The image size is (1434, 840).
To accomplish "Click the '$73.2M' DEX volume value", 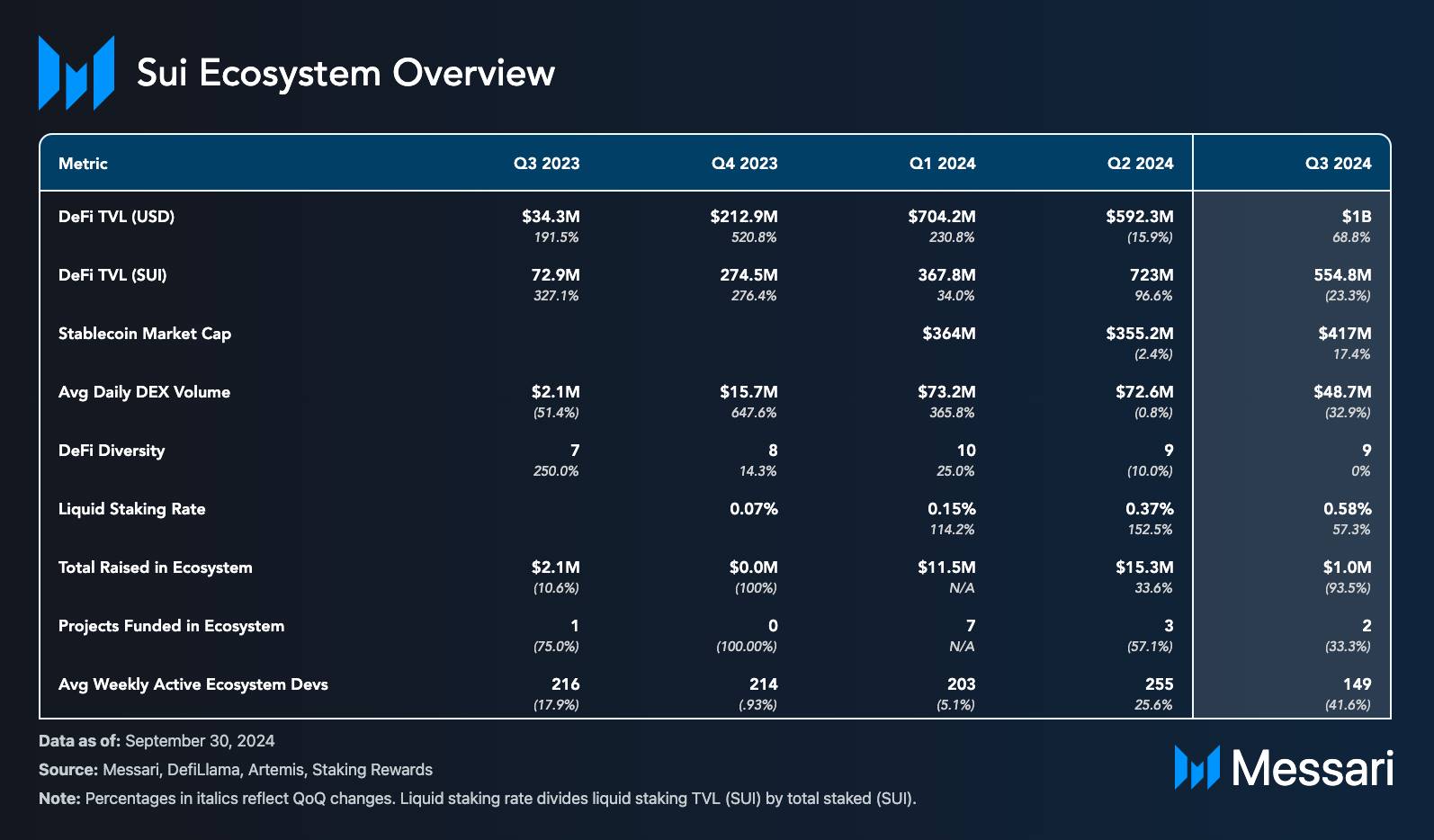I will (x=946, y=392).
